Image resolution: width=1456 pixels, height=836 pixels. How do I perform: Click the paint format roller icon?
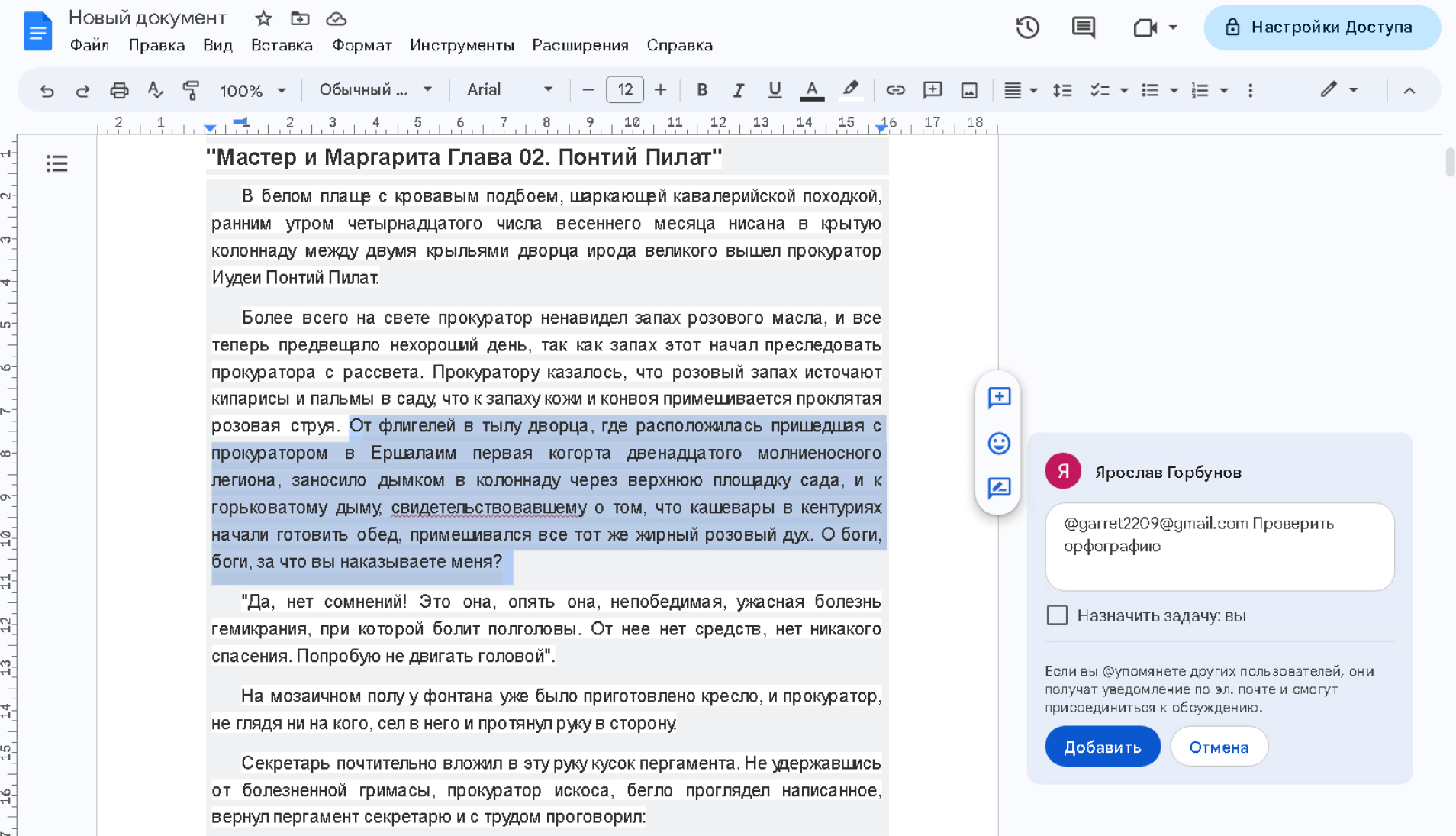coord(191,90)
